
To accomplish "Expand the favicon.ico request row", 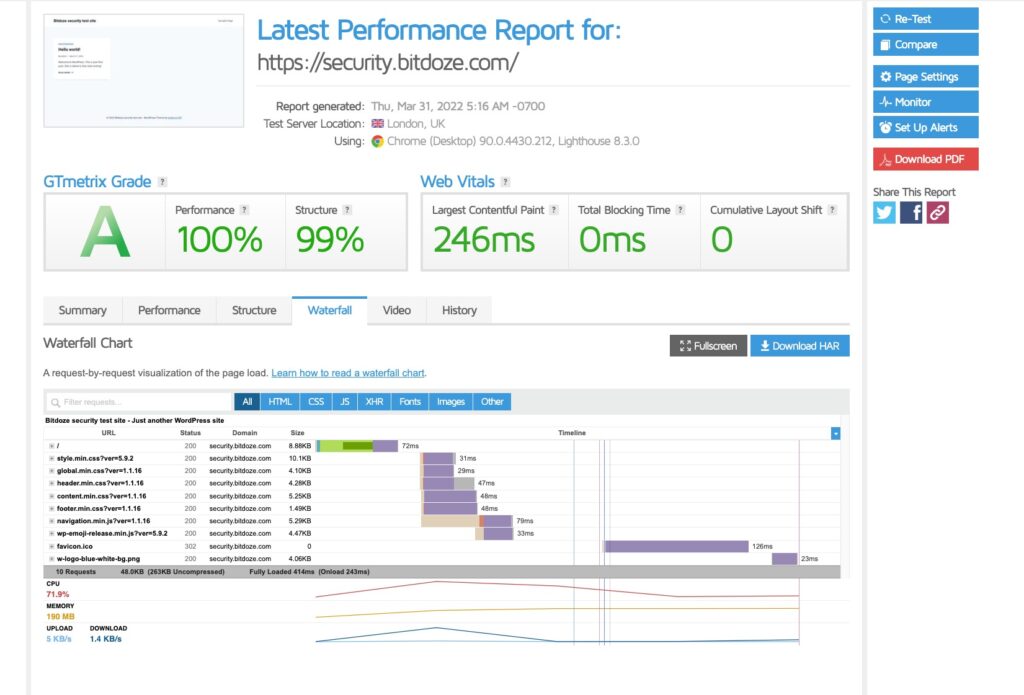I will pos(52,547).
